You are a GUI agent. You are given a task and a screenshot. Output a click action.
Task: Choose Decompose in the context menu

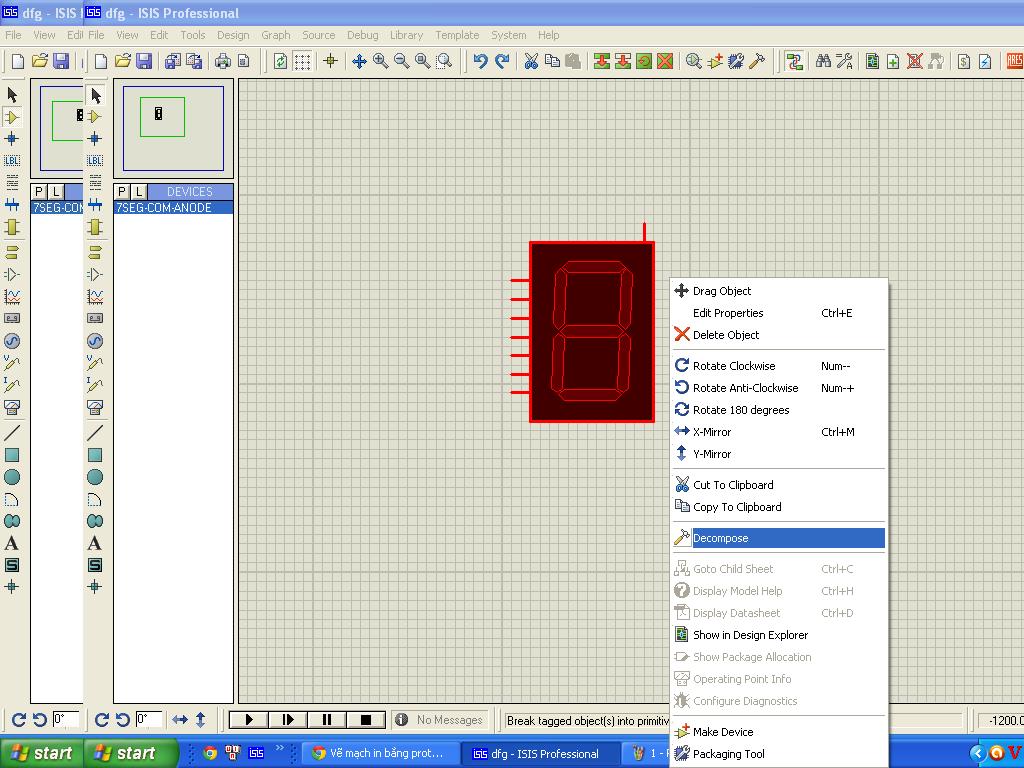coord(720,538)
